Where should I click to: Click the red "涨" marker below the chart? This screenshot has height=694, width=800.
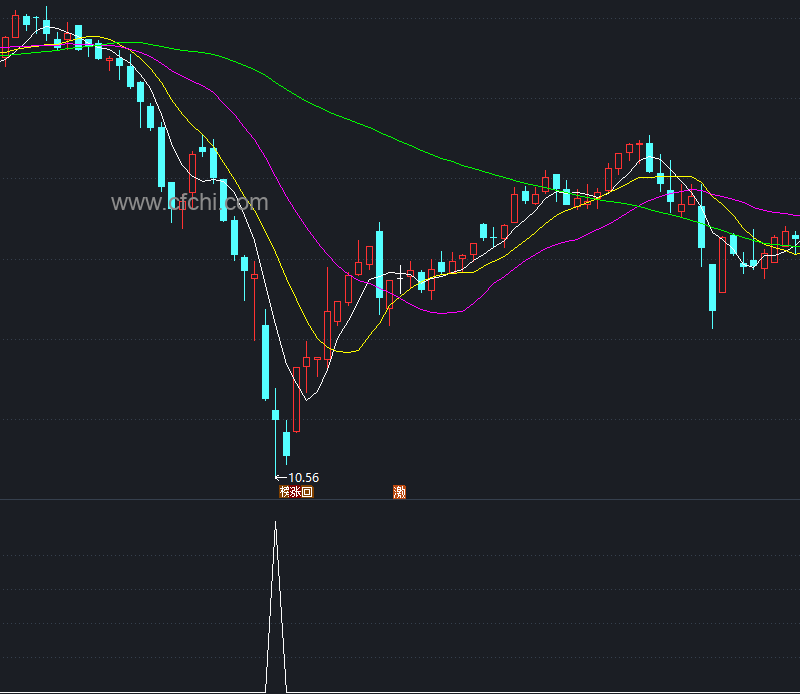(x=296, y=492)
